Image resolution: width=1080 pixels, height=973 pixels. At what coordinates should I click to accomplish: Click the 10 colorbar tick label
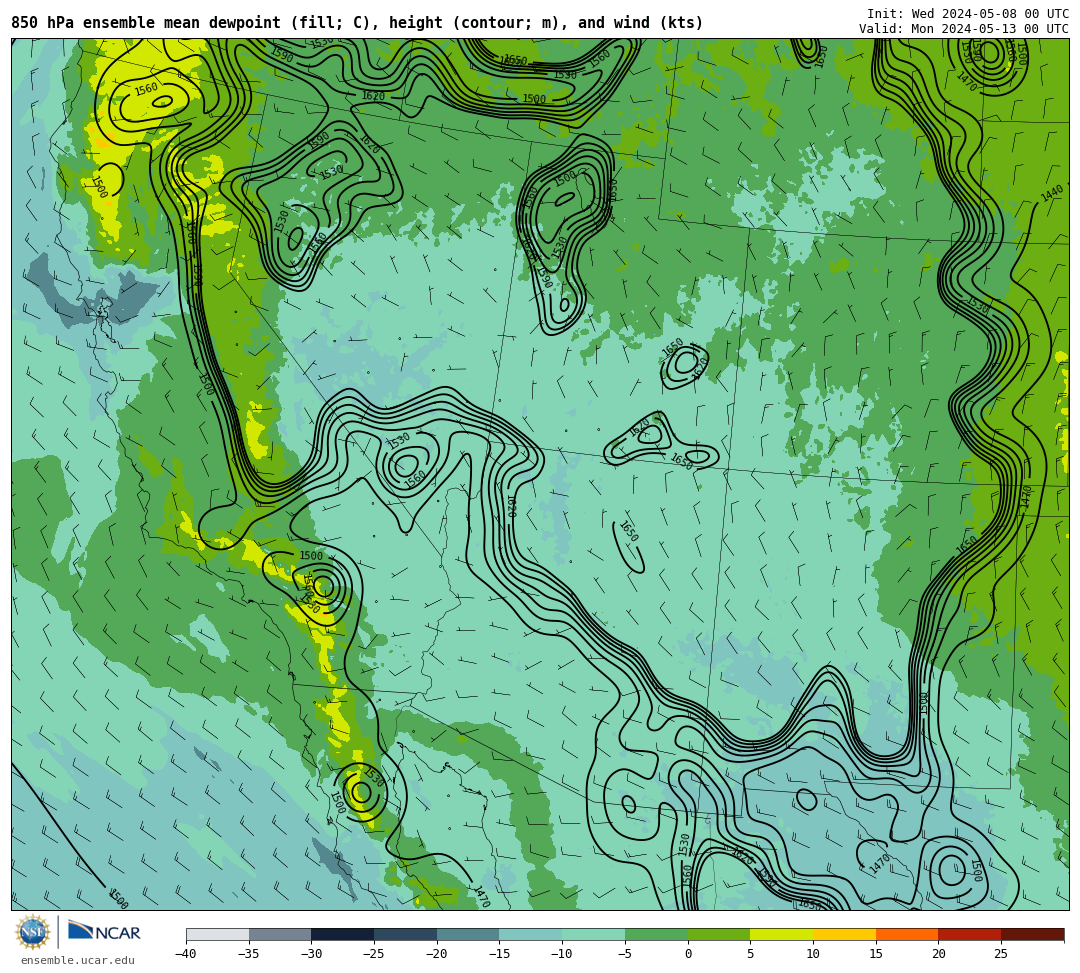pos(813,954)
